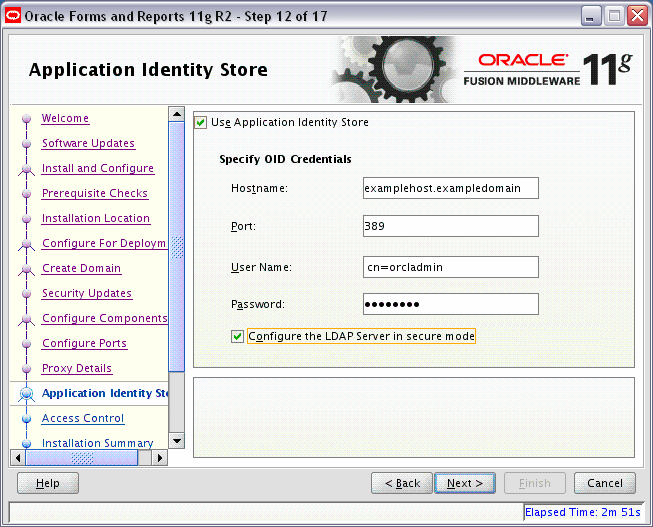The height and width of the screenshot is (527, 653).
Task: Click the Software Updates step bullet icon
Action: [27, 144]
